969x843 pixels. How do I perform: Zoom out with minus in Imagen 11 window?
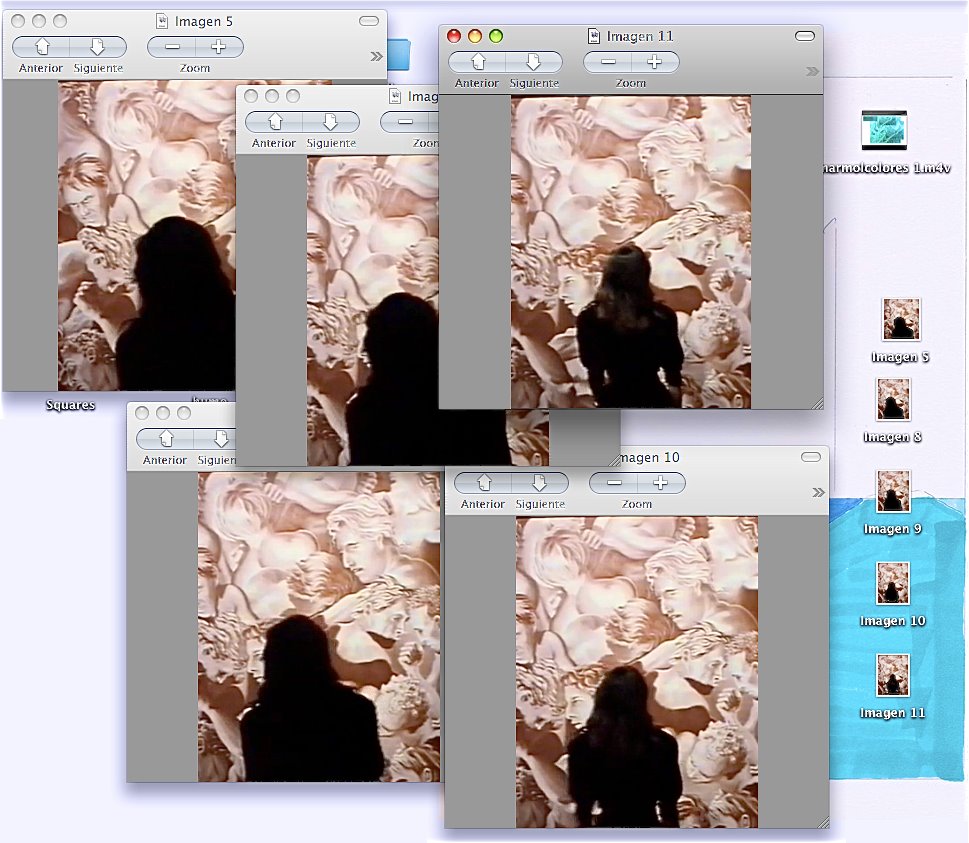607,62
